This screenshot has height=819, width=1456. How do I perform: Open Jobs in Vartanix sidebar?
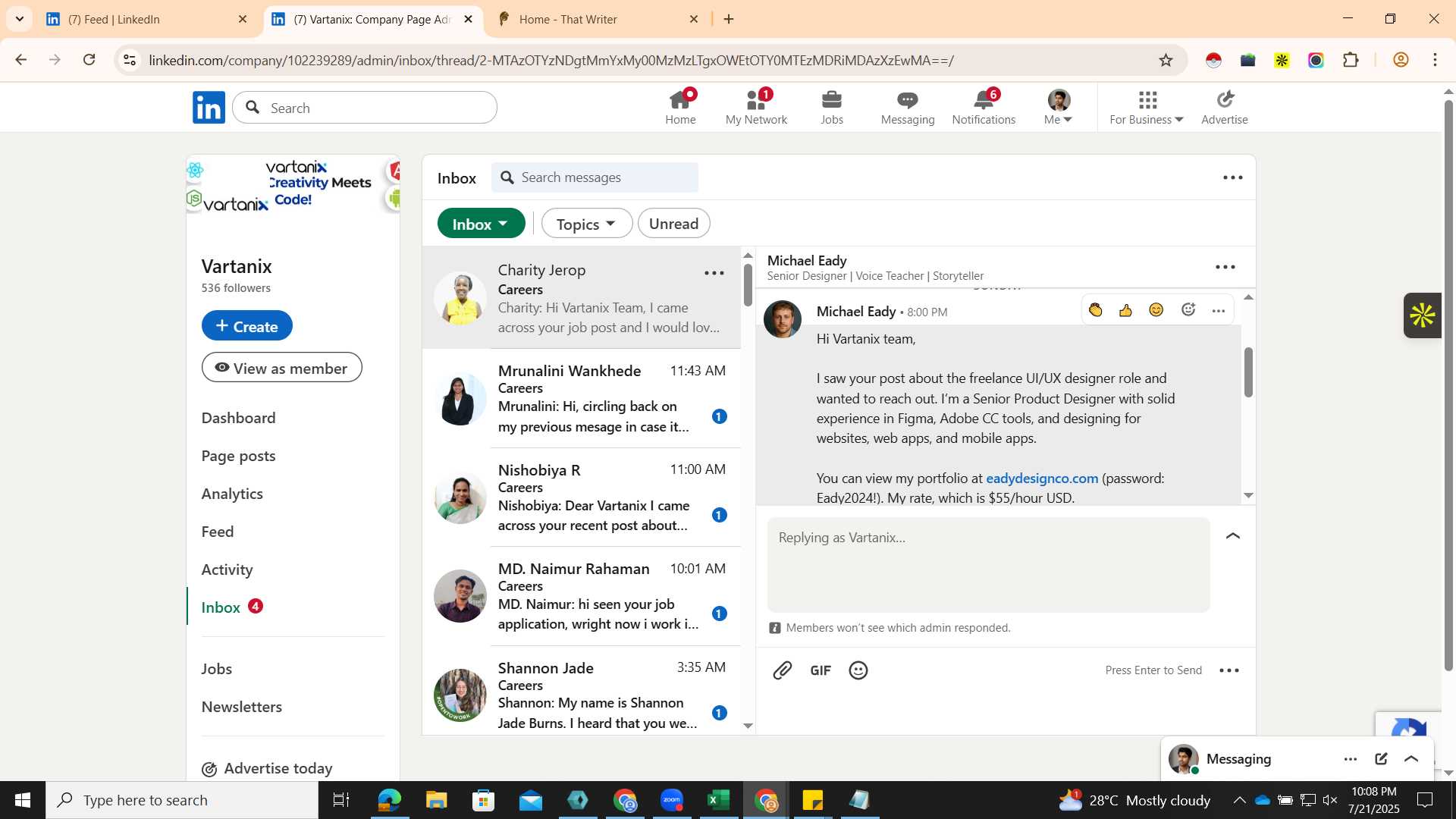coord(216,669)
